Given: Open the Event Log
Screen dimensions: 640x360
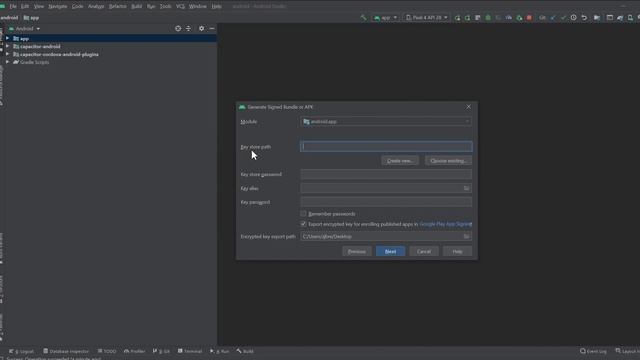Looking at the screenshot, I should click(x=593, y=351).
